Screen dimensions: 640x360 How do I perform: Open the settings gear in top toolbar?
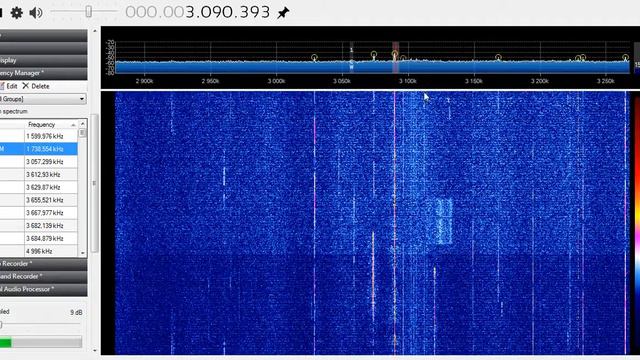pyautogui.click(x=16, y=13)
